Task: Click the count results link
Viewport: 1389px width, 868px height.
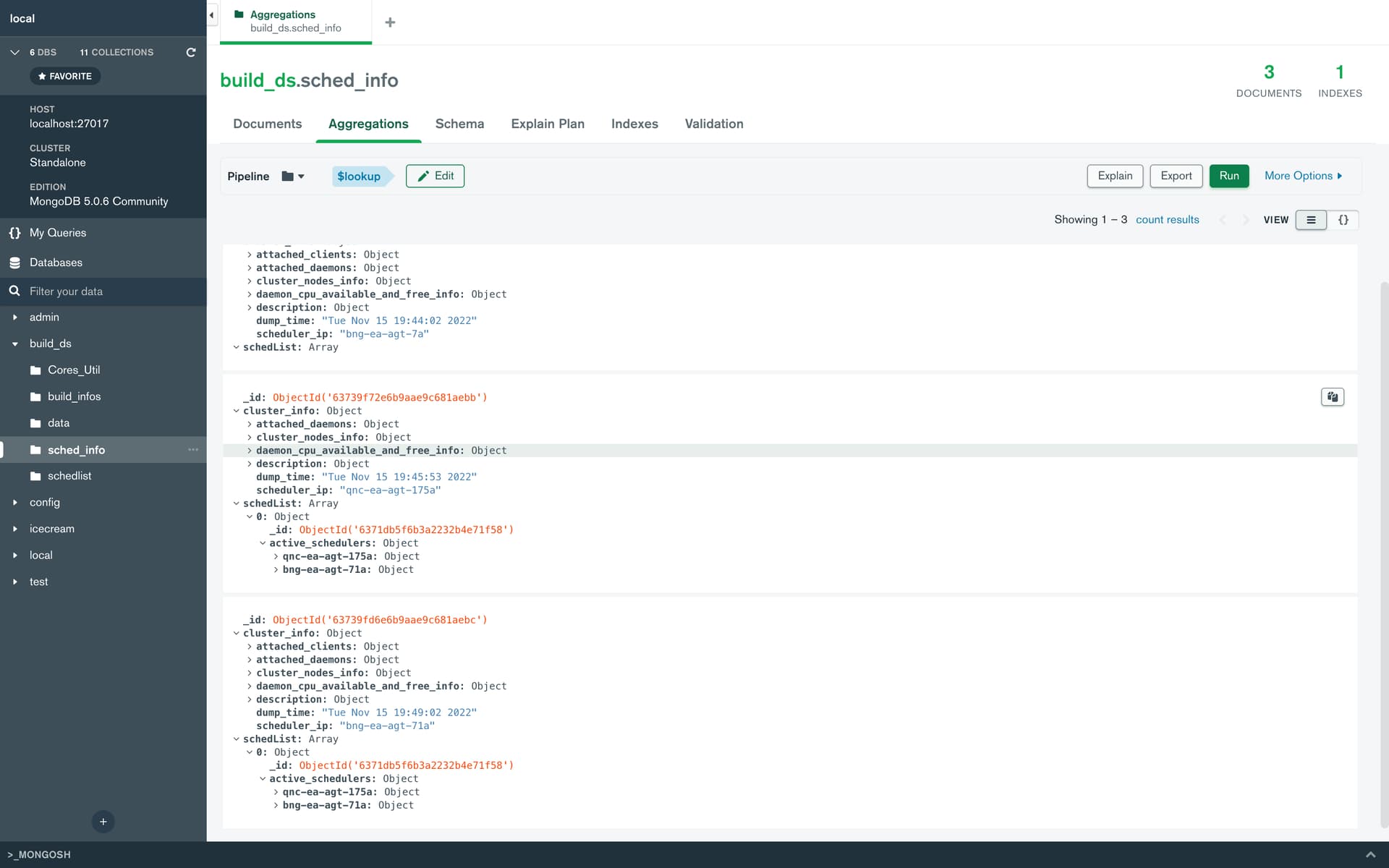Action: point(1167,220)
